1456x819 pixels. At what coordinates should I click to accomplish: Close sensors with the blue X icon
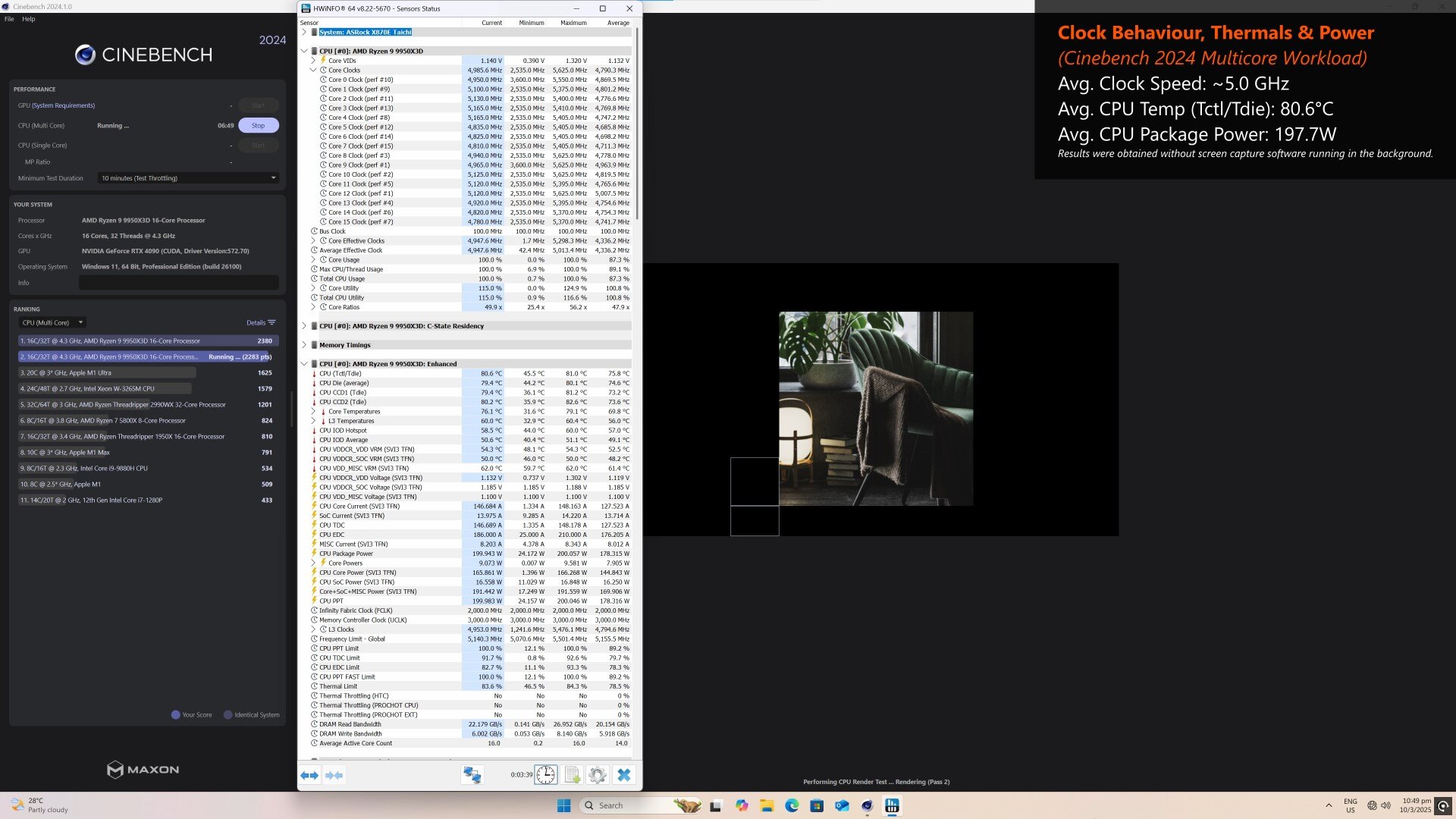click(x=623, y=775)
